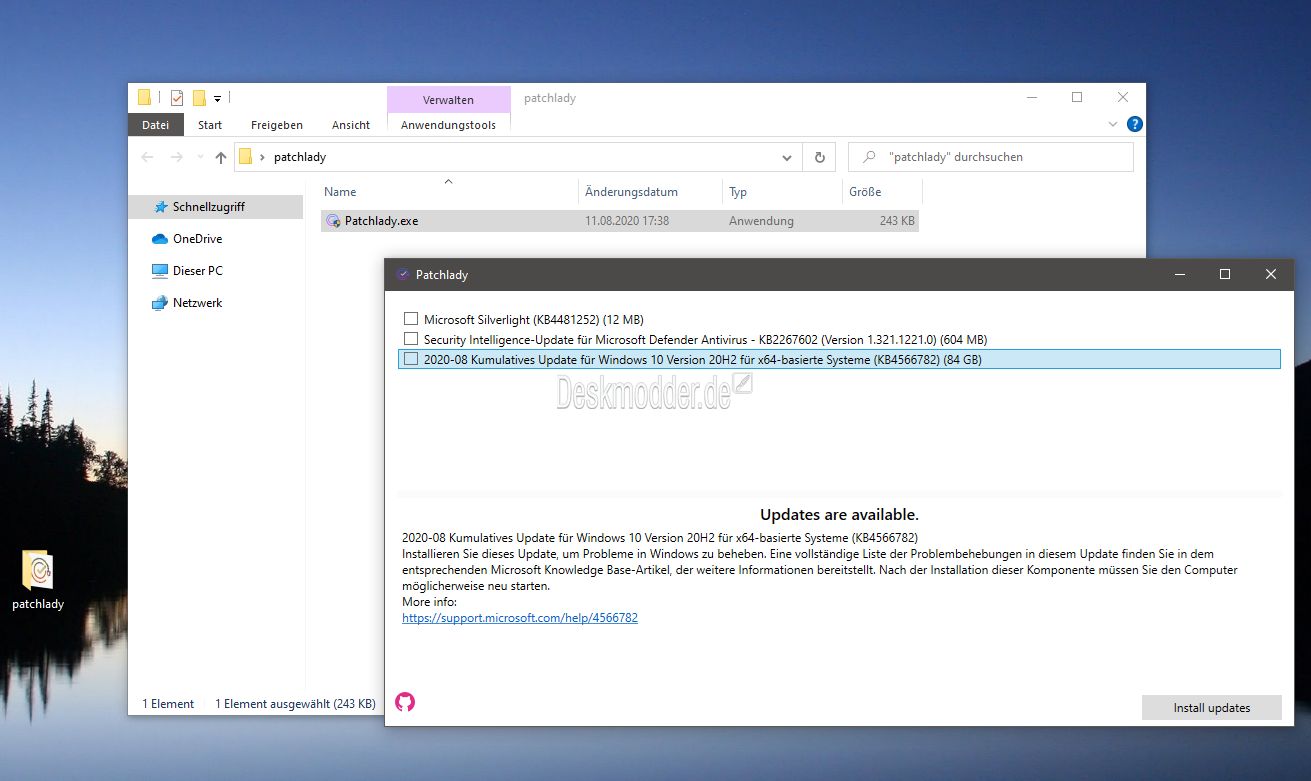Open the Explorer help question mark icon
1311x781 pixels.
(x=1134, y=125)
